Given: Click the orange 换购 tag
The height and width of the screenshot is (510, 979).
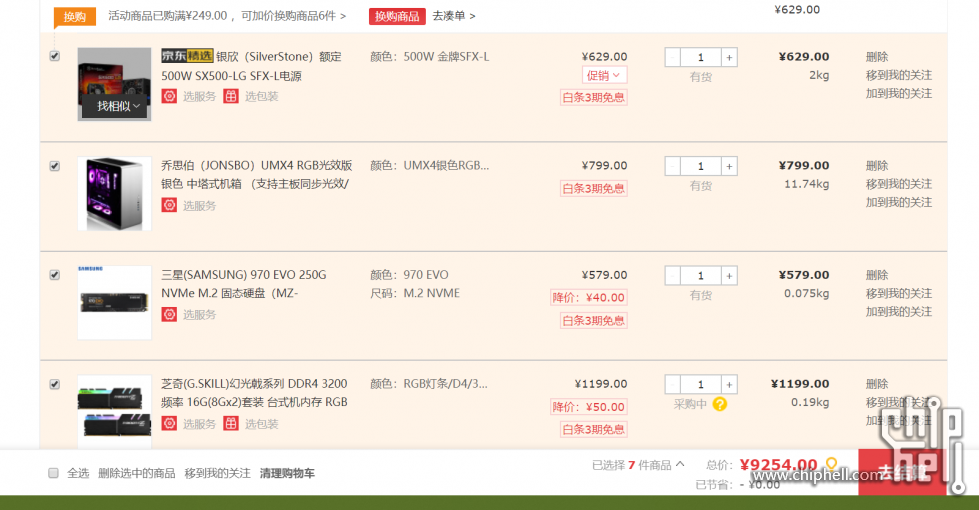Looking at the screenshot, I should (75, 17).
